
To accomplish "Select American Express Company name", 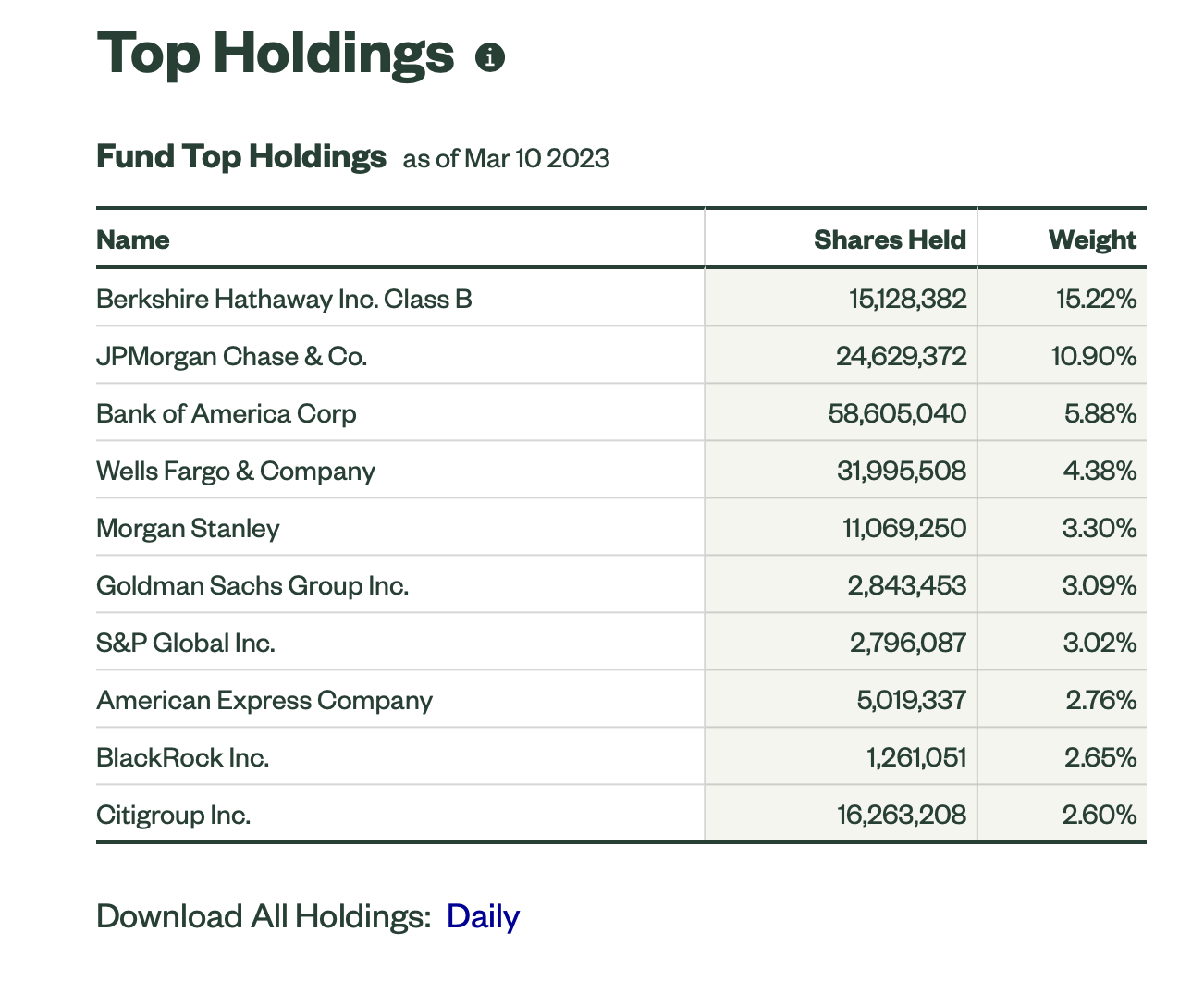I will click(264, 700).
